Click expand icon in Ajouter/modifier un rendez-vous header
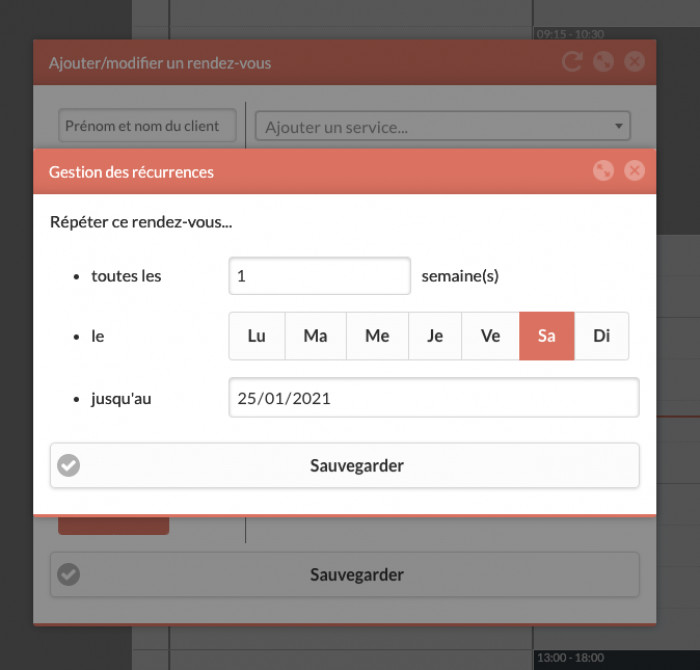Image resolution: width=700 pixels, height=670 pixels. (x=603, y=62)
